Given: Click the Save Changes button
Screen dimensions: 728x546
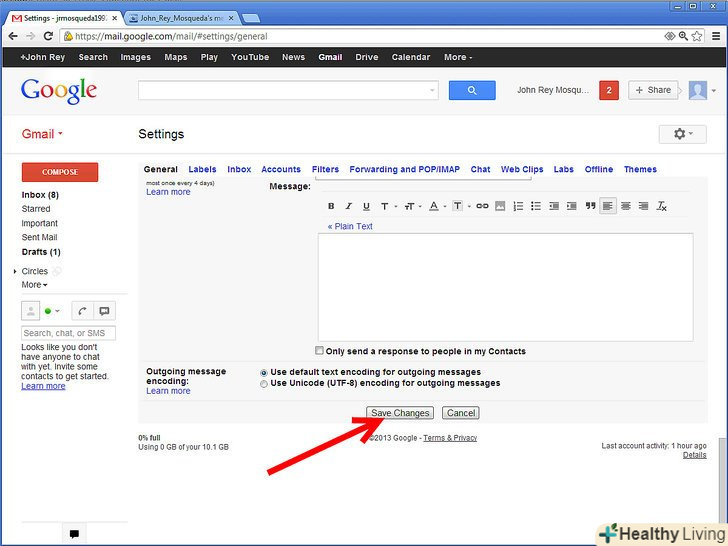Looking at the screenshot, I should (400, 413).
